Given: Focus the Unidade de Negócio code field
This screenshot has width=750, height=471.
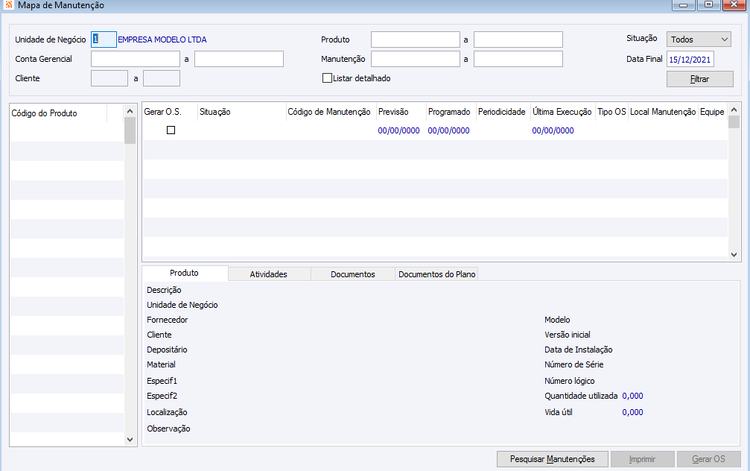Looking at the screenshot, I should click(x=103, y=39).
